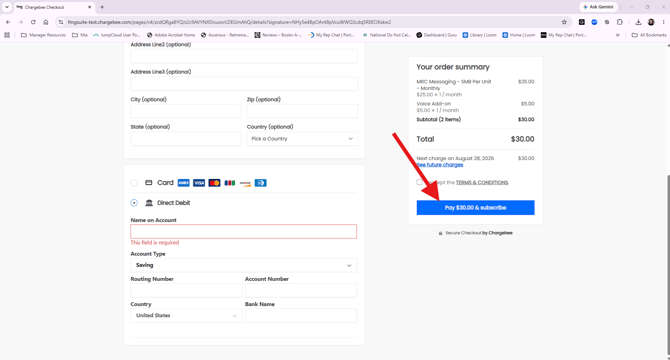Screen dimensions: 670x360
Task: Go back to the previous page
Action: tap(8, 22)
